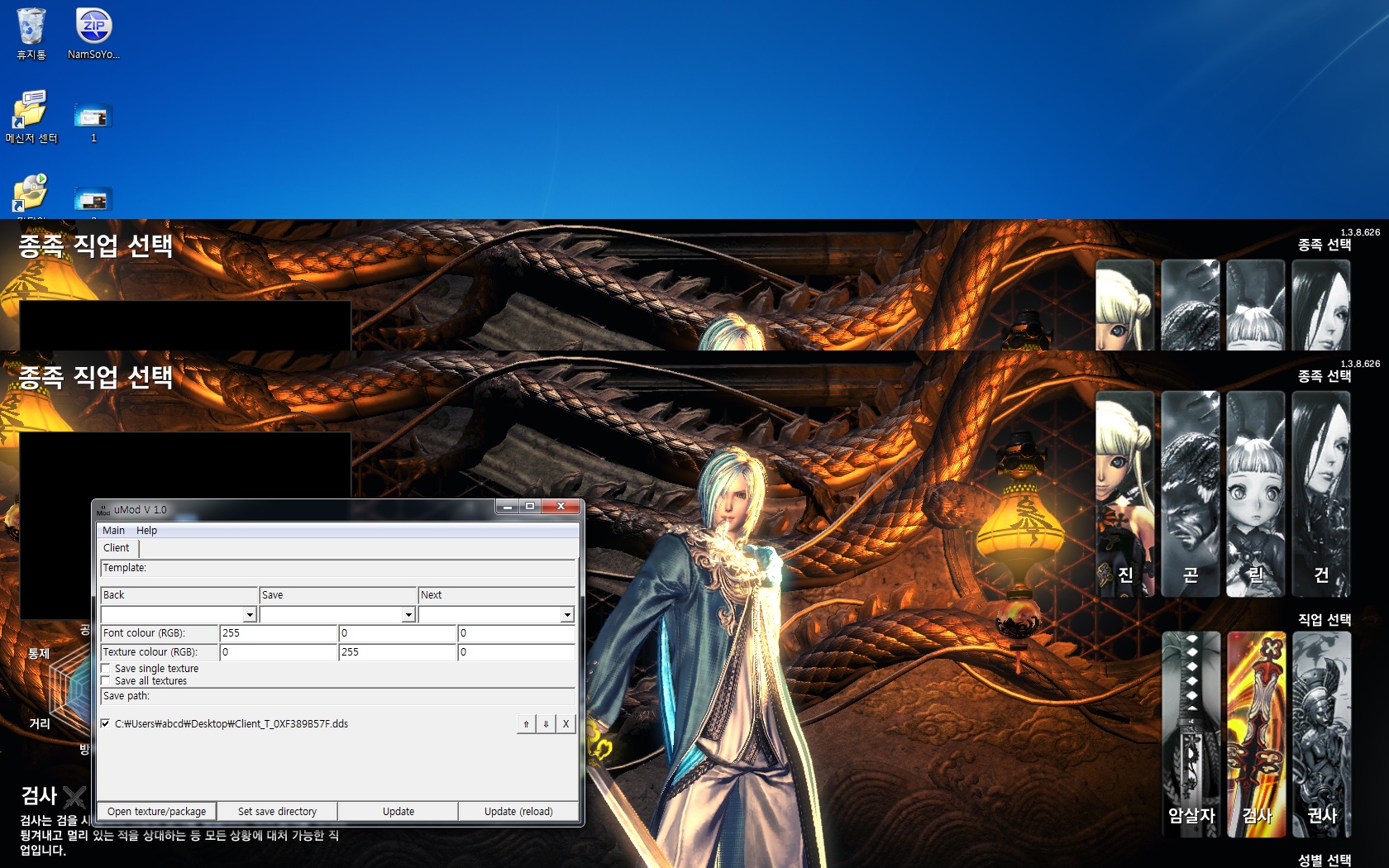Open the dropdown under the Save label

click(408, 615)
